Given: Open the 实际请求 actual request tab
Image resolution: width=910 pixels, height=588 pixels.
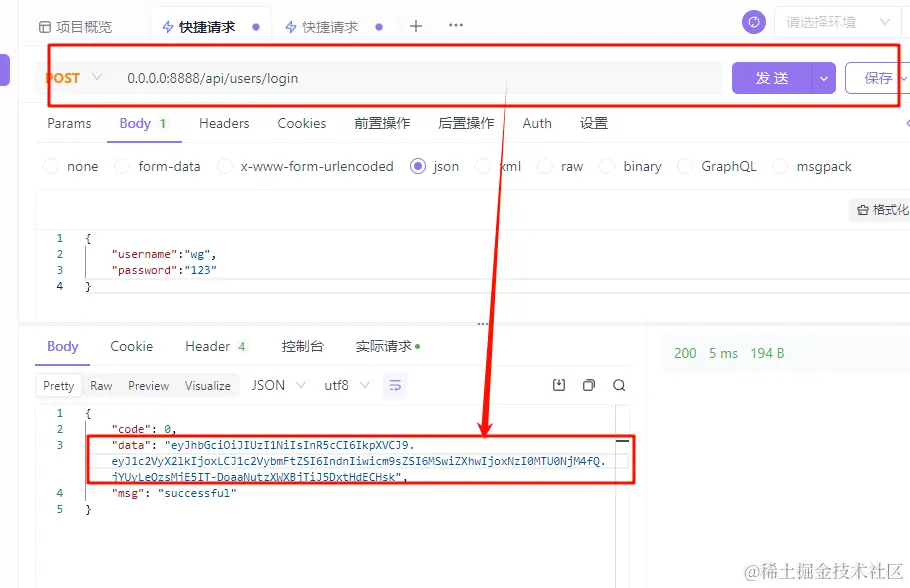Looking at the screenshot, I should pos(388,347).
